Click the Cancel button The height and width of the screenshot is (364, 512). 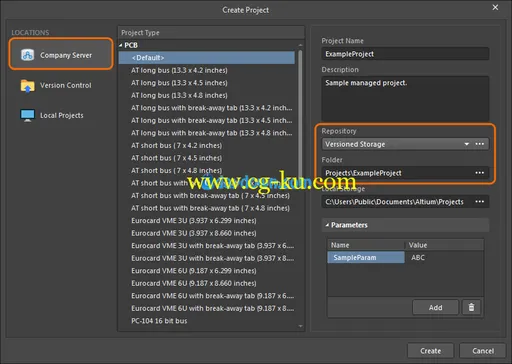click(483, 351)
